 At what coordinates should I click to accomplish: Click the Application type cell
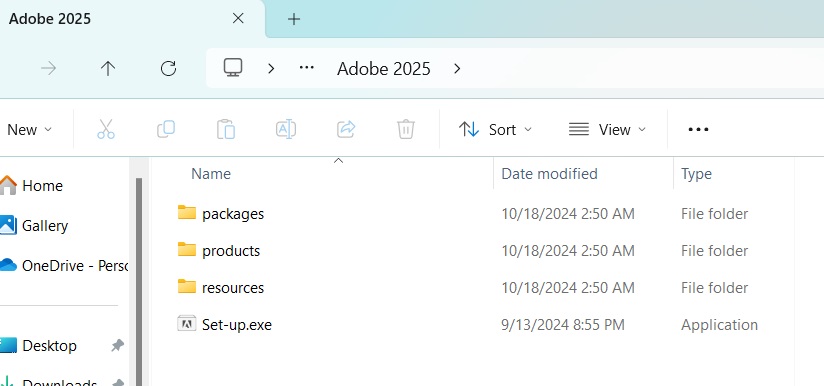click(719, 325)
